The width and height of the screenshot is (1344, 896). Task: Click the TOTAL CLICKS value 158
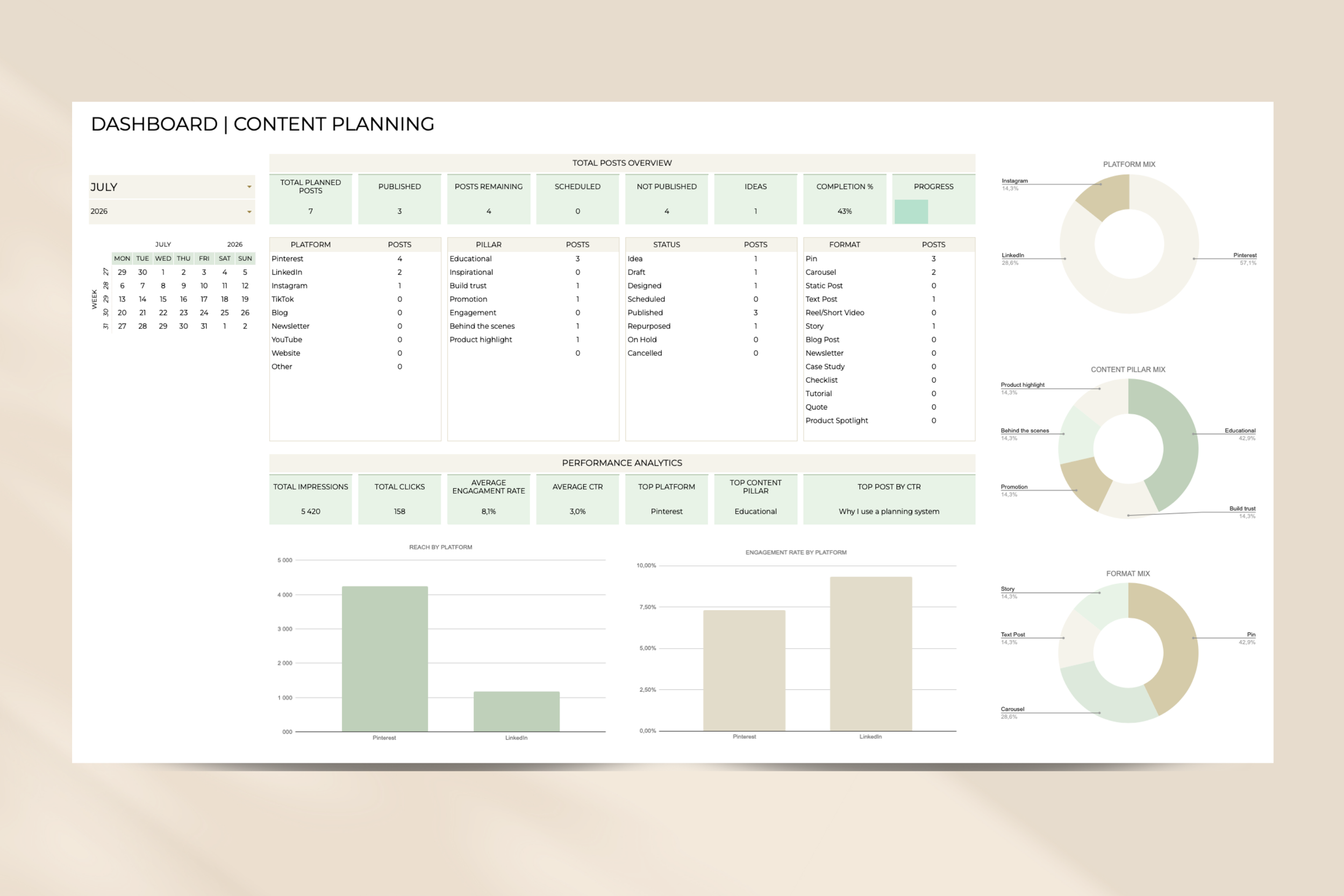coord(399,512)
